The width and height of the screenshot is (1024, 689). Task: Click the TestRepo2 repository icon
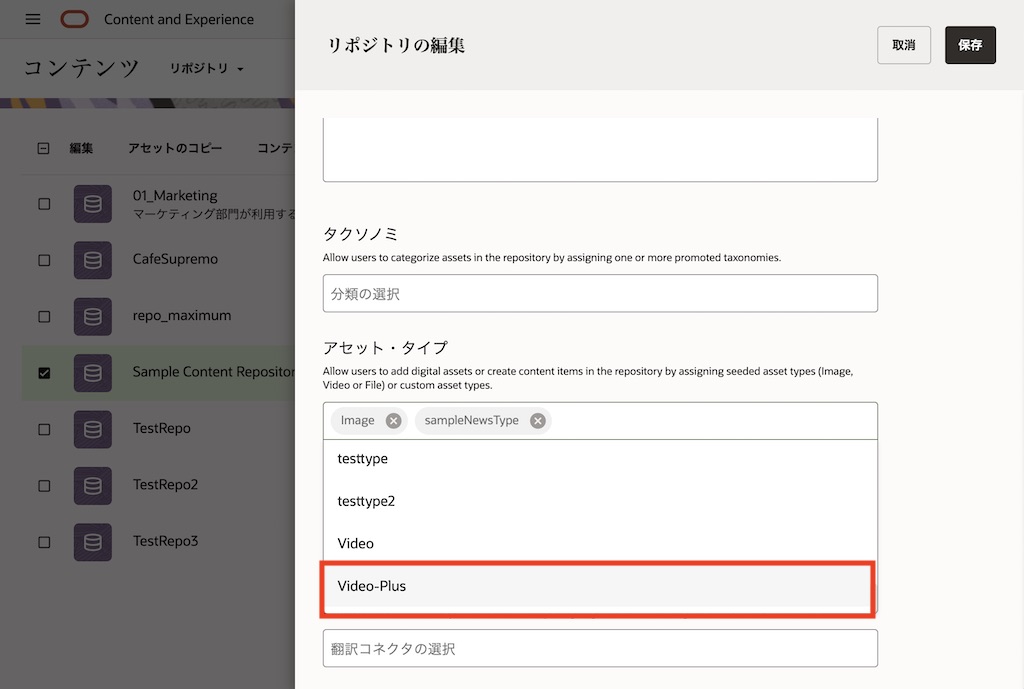click(x=93, y=485)
